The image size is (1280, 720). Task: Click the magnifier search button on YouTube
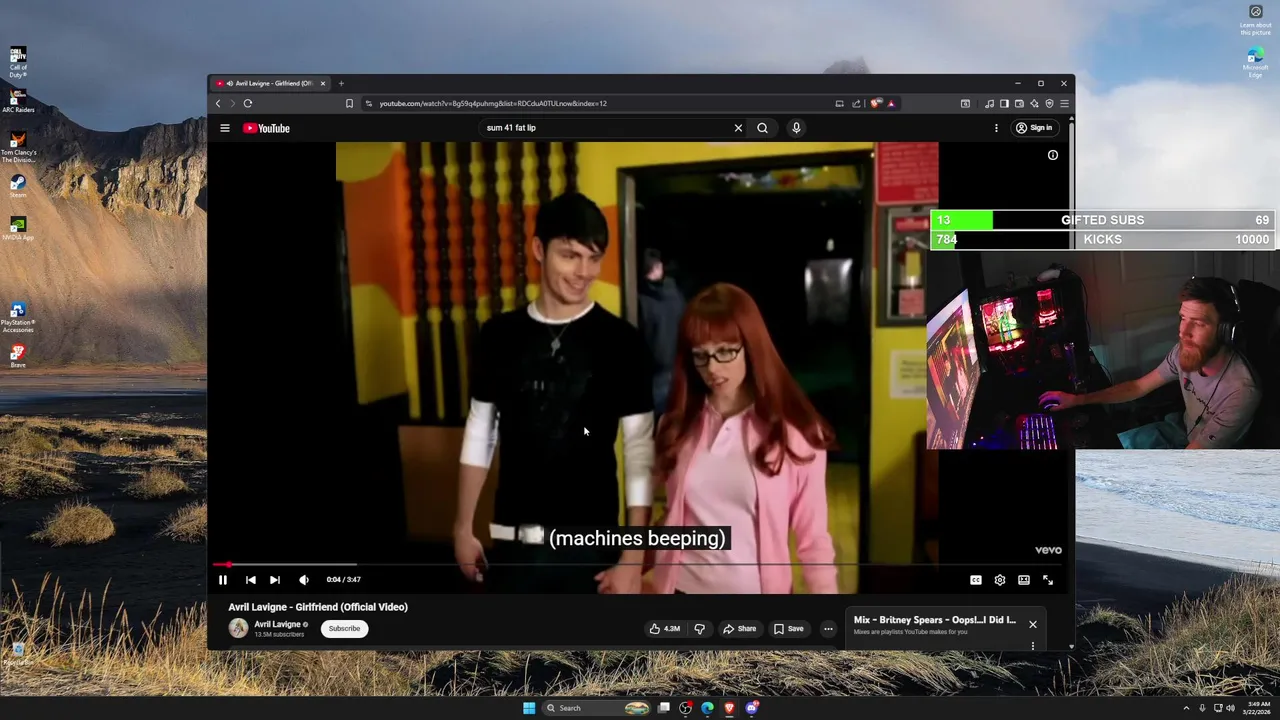(762, 128)
